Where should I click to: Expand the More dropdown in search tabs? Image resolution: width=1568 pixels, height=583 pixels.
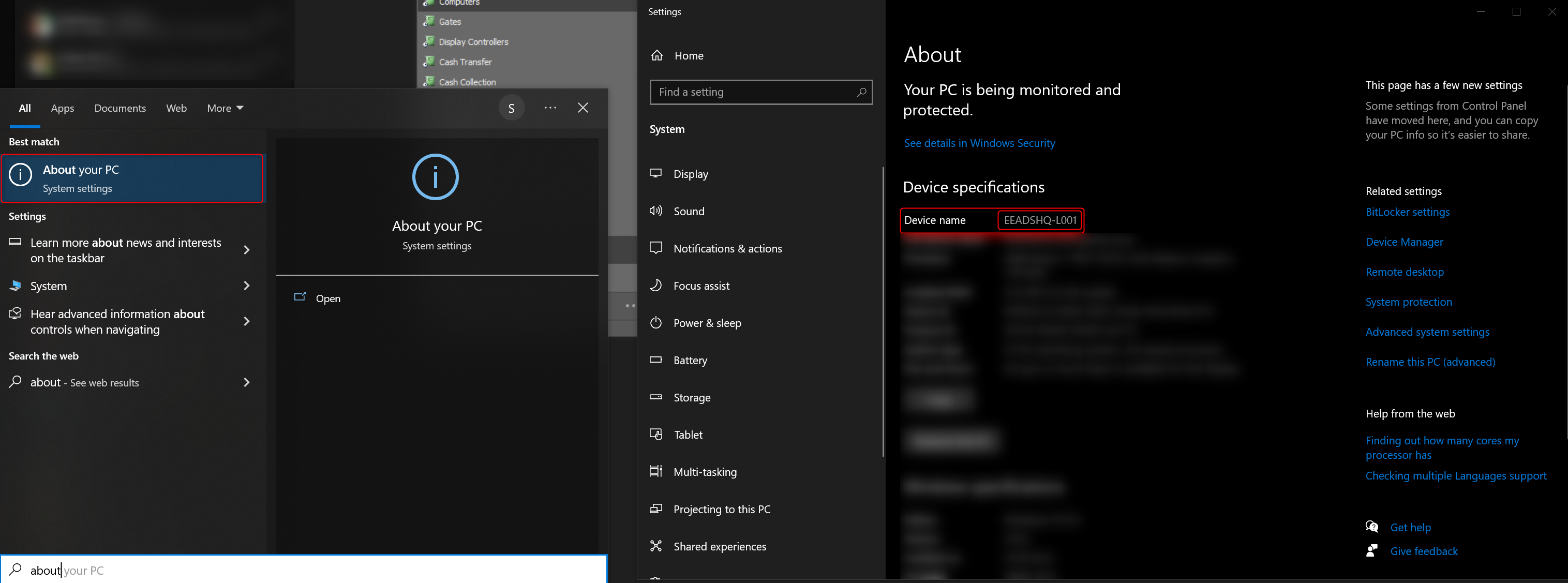tap(225, 108)
